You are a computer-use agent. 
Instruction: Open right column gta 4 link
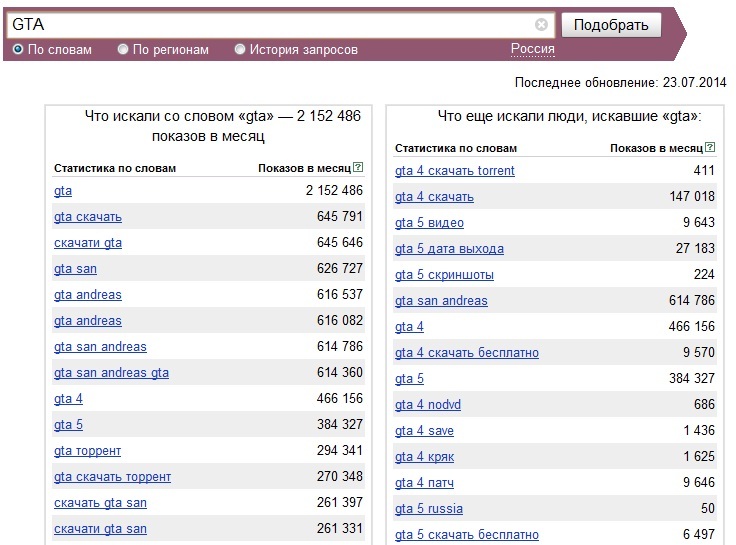[x=409, y=327]
